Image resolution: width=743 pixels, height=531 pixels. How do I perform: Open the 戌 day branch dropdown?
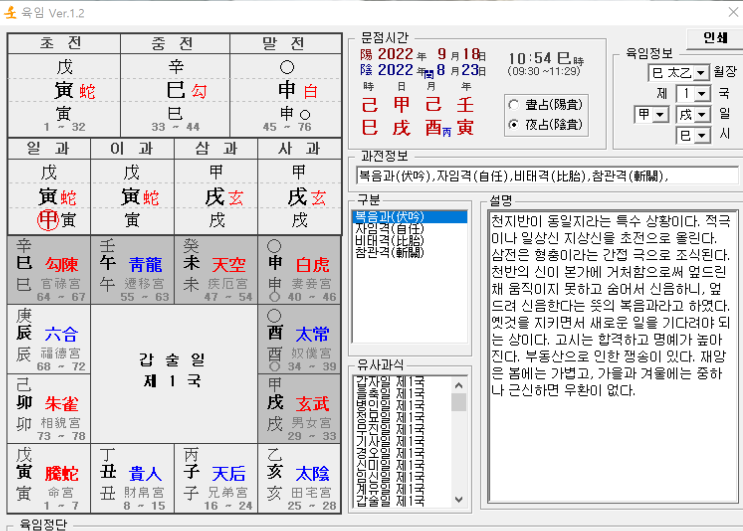click(702, 115)
